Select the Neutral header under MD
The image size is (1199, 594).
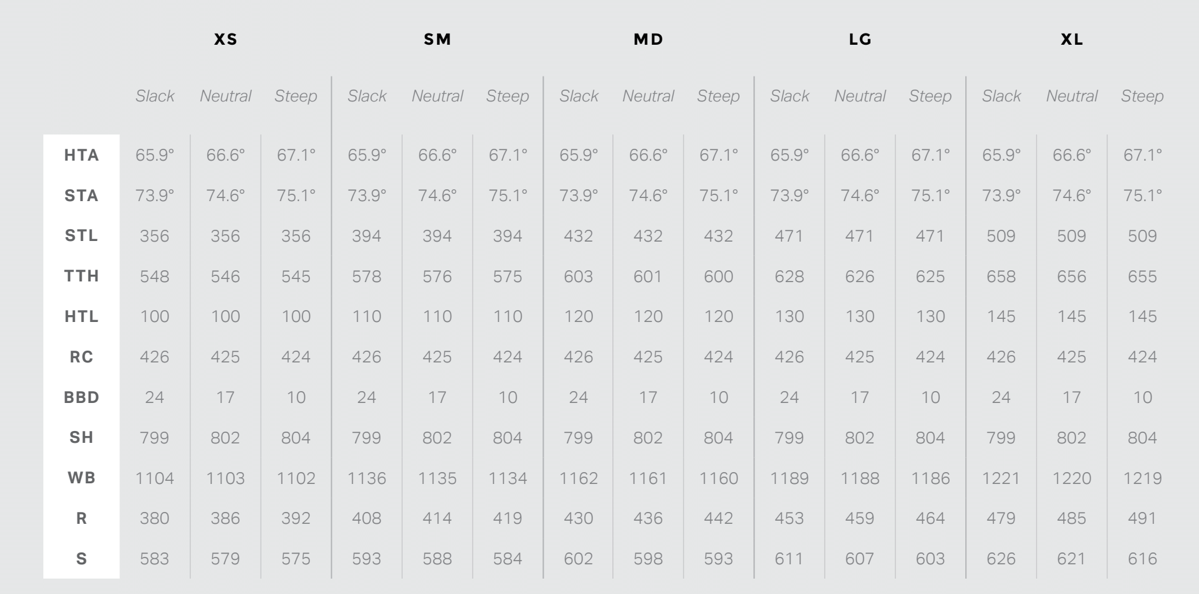648,96
